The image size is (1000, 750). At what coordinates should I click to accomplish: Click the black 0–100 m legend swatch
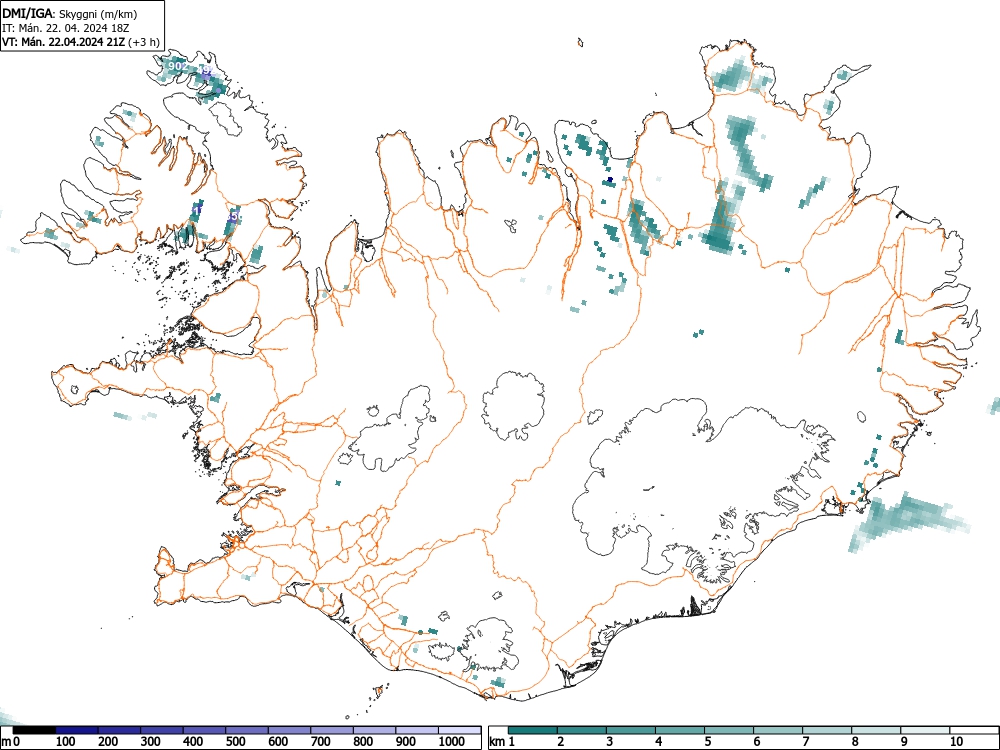tap(34, 730)
